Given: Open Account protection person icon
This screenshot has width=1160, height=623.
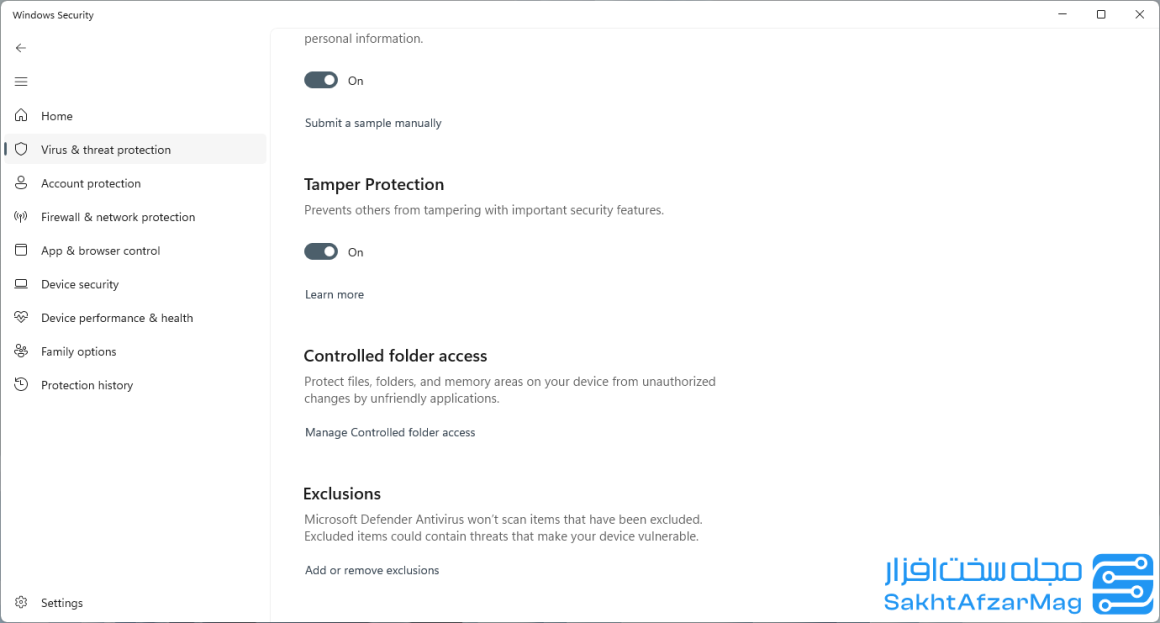Looking at the screenshot, I should point(21,183).
